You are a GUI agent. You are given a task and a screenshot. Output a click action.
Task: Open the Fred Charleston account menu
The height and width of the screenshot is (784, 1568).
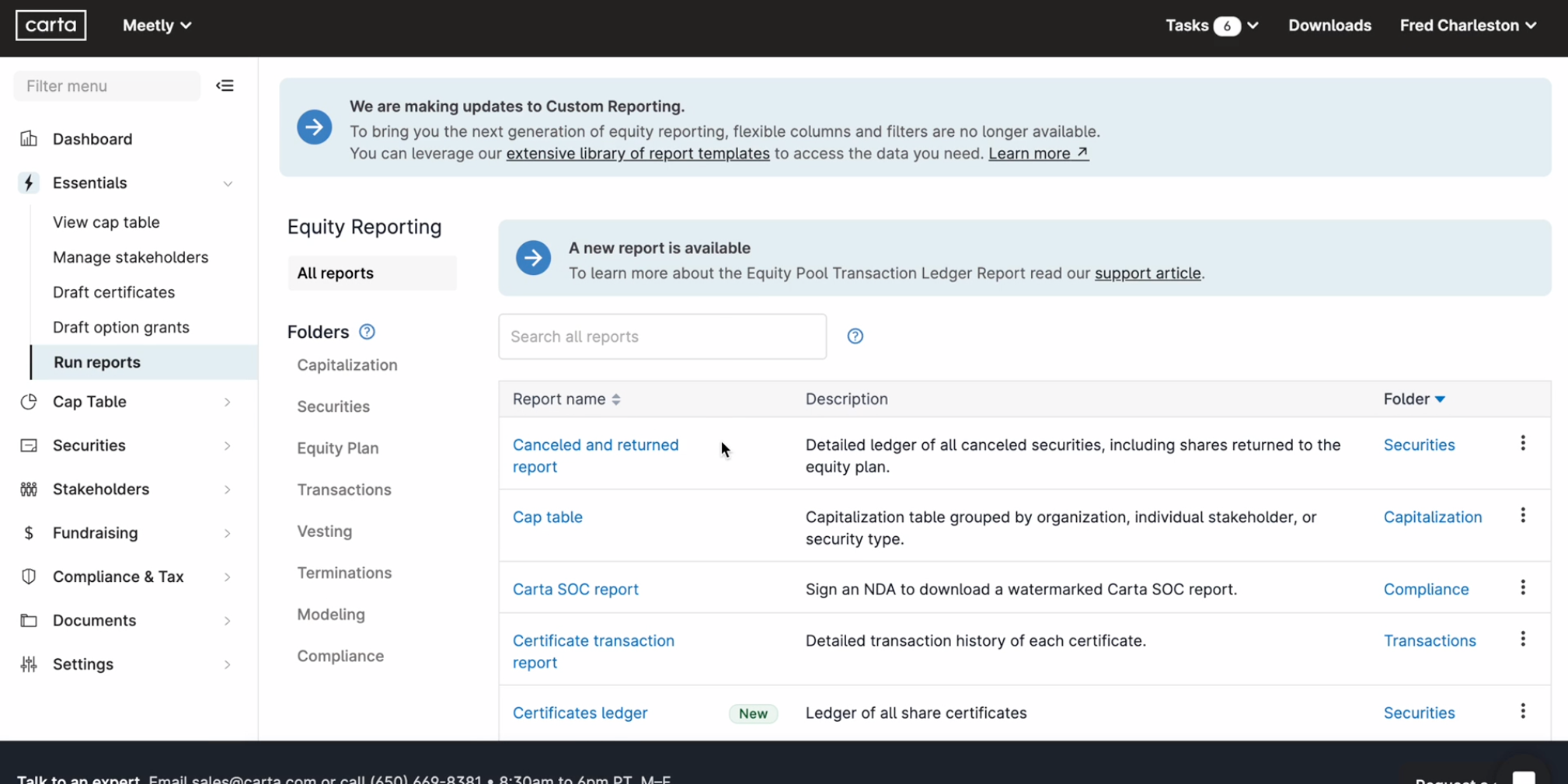coord(1468,26)
